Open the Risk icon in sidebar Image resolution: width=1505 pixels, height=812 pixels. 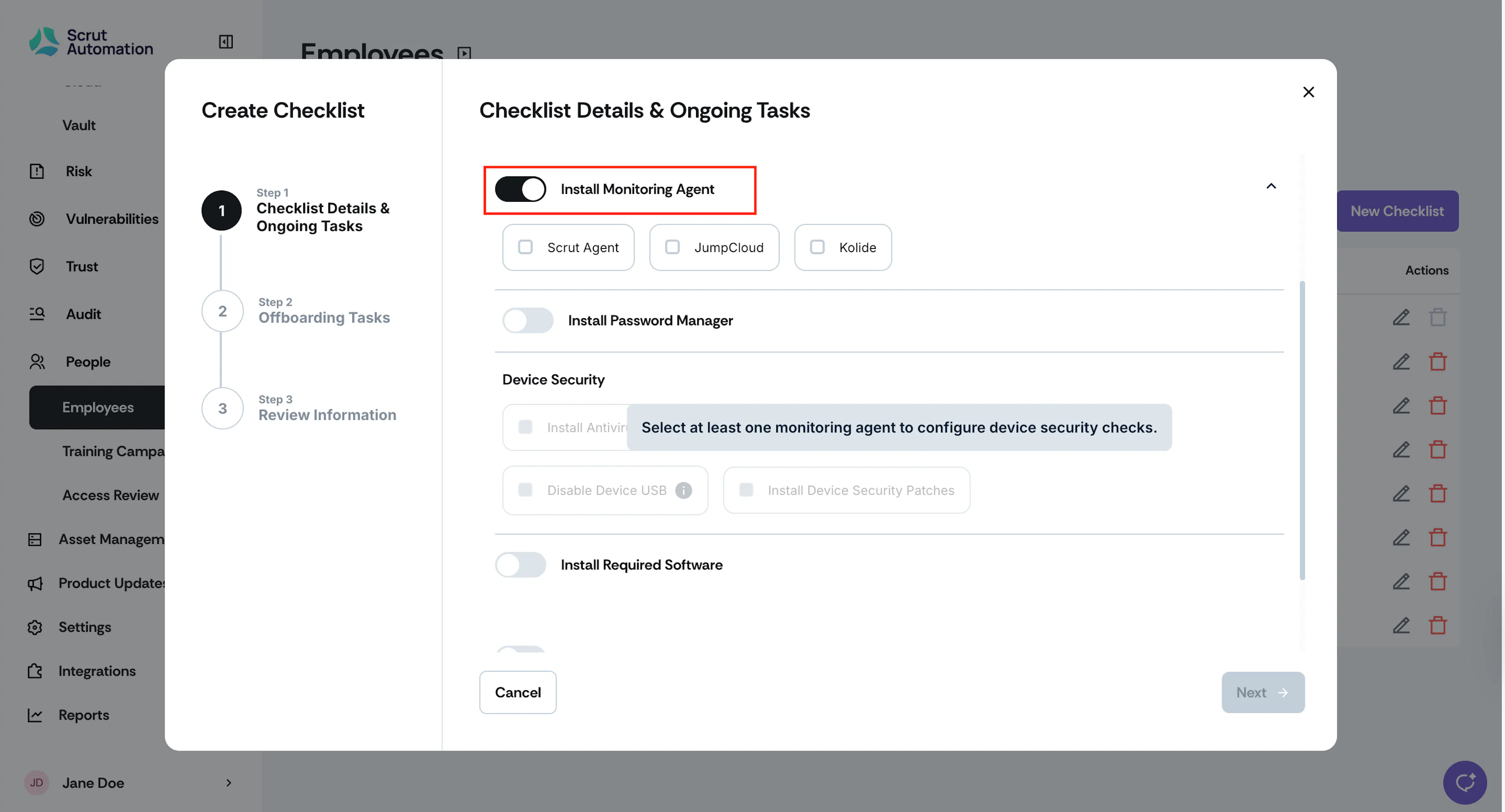tap(37, 171)
